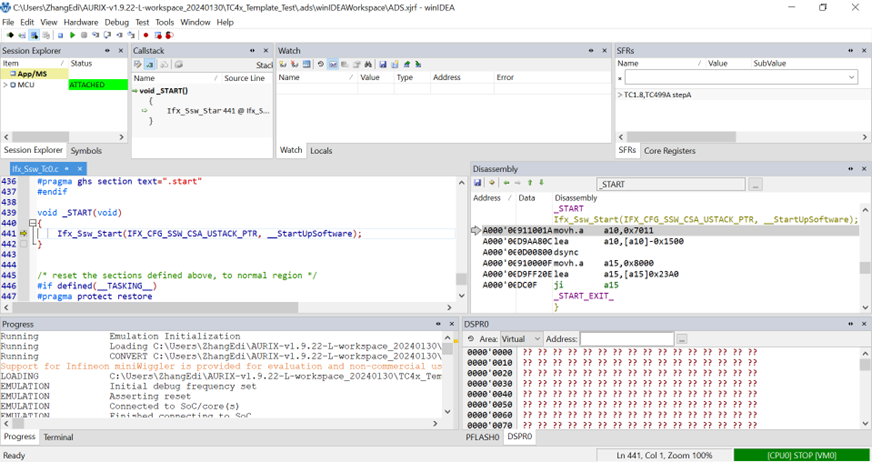Viewport: 872px width, 462px height.
Task: Click the refresh icon in the DSPR0 panel
Action: click(x=471, y=339)
